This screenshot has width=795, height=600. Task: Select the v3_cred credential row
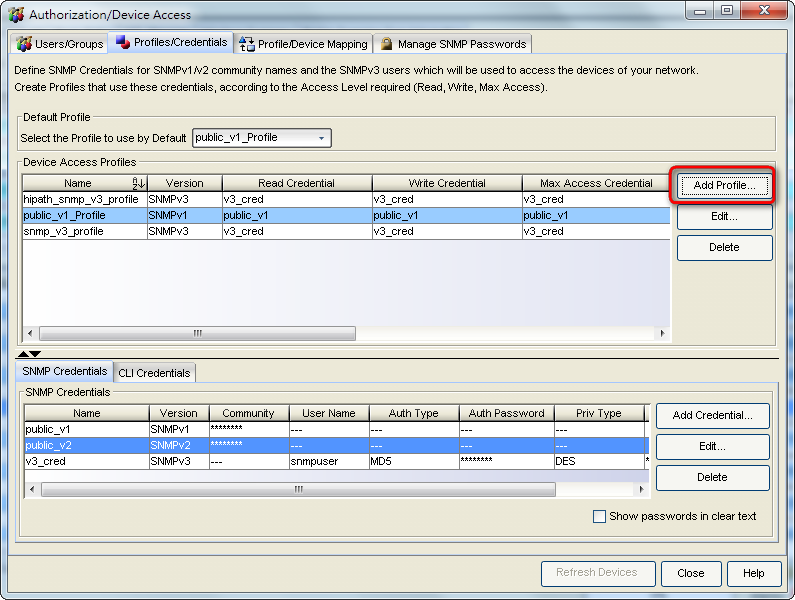pyautogui.click(x=337, y=462)
